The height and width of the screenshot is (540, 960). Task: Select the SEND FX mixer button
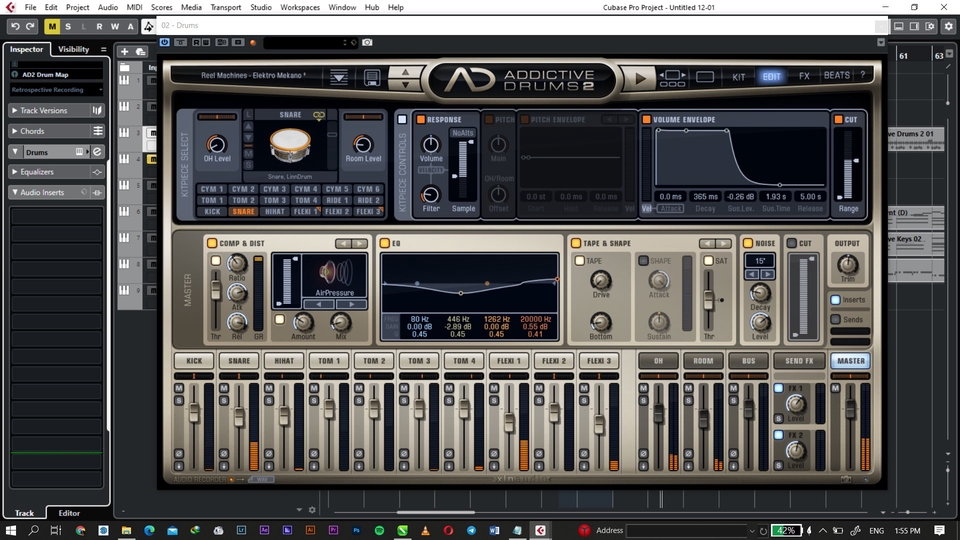[799, 361]
